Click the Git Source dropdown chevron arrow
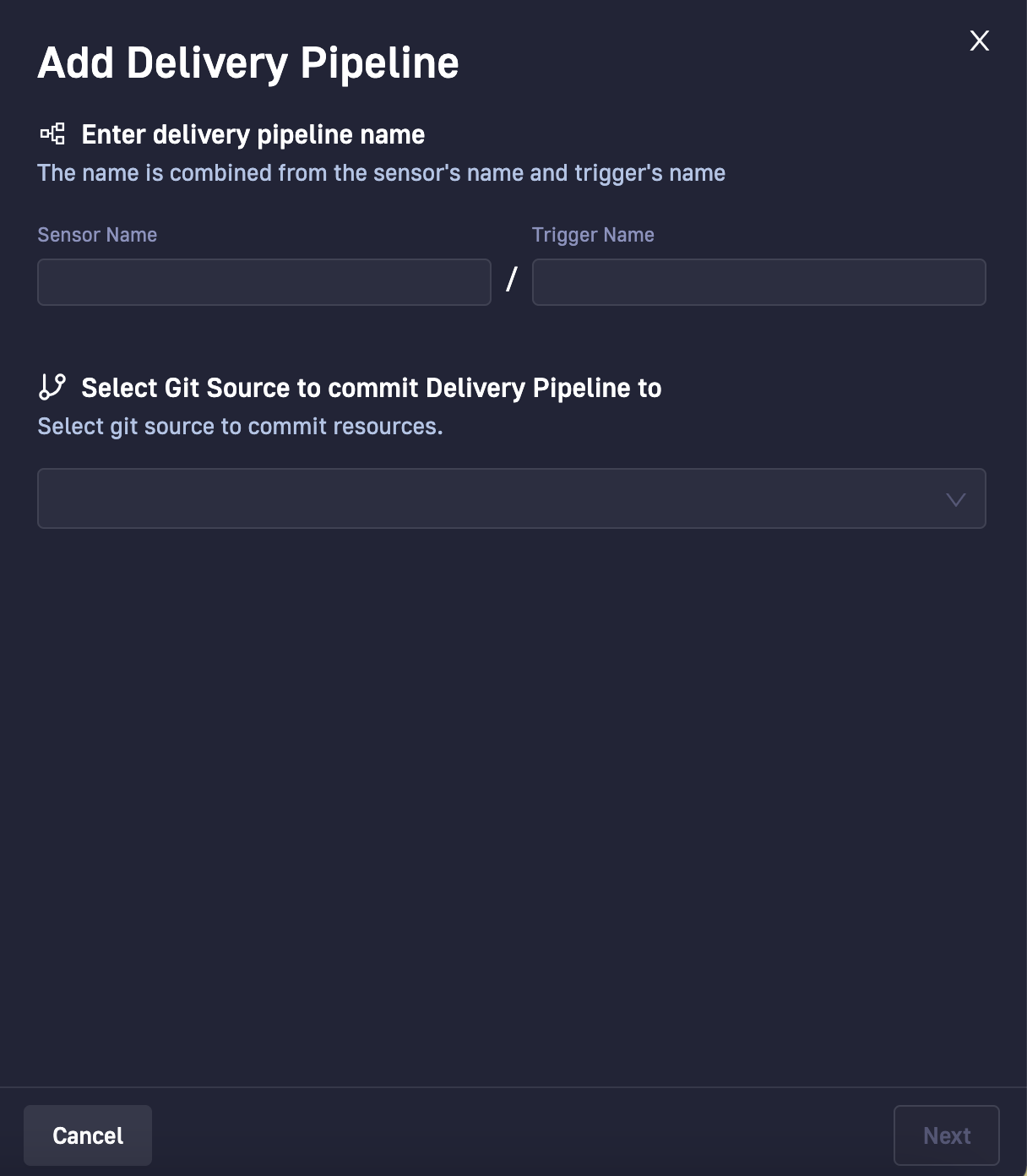Viewport: 1027px width, 1176px height. 956,499
